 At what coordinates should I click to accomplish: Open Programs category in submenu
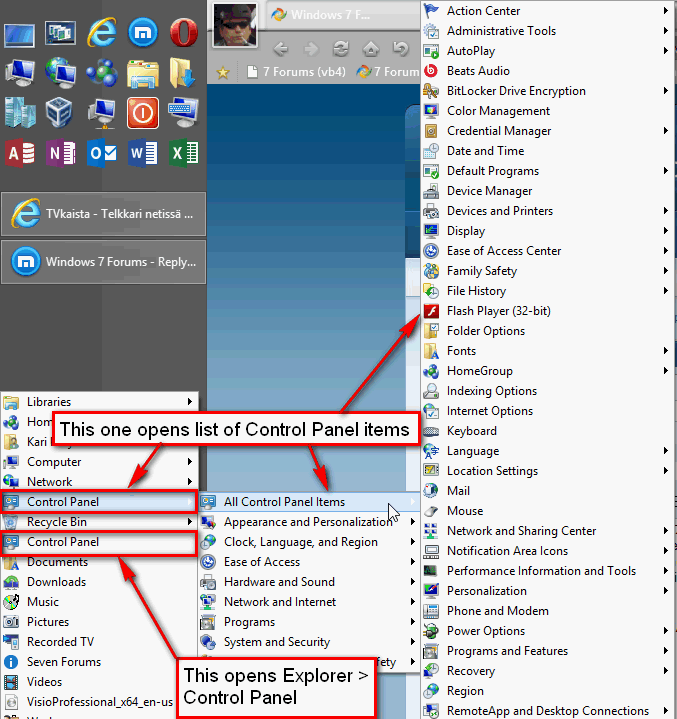(309, 622)
